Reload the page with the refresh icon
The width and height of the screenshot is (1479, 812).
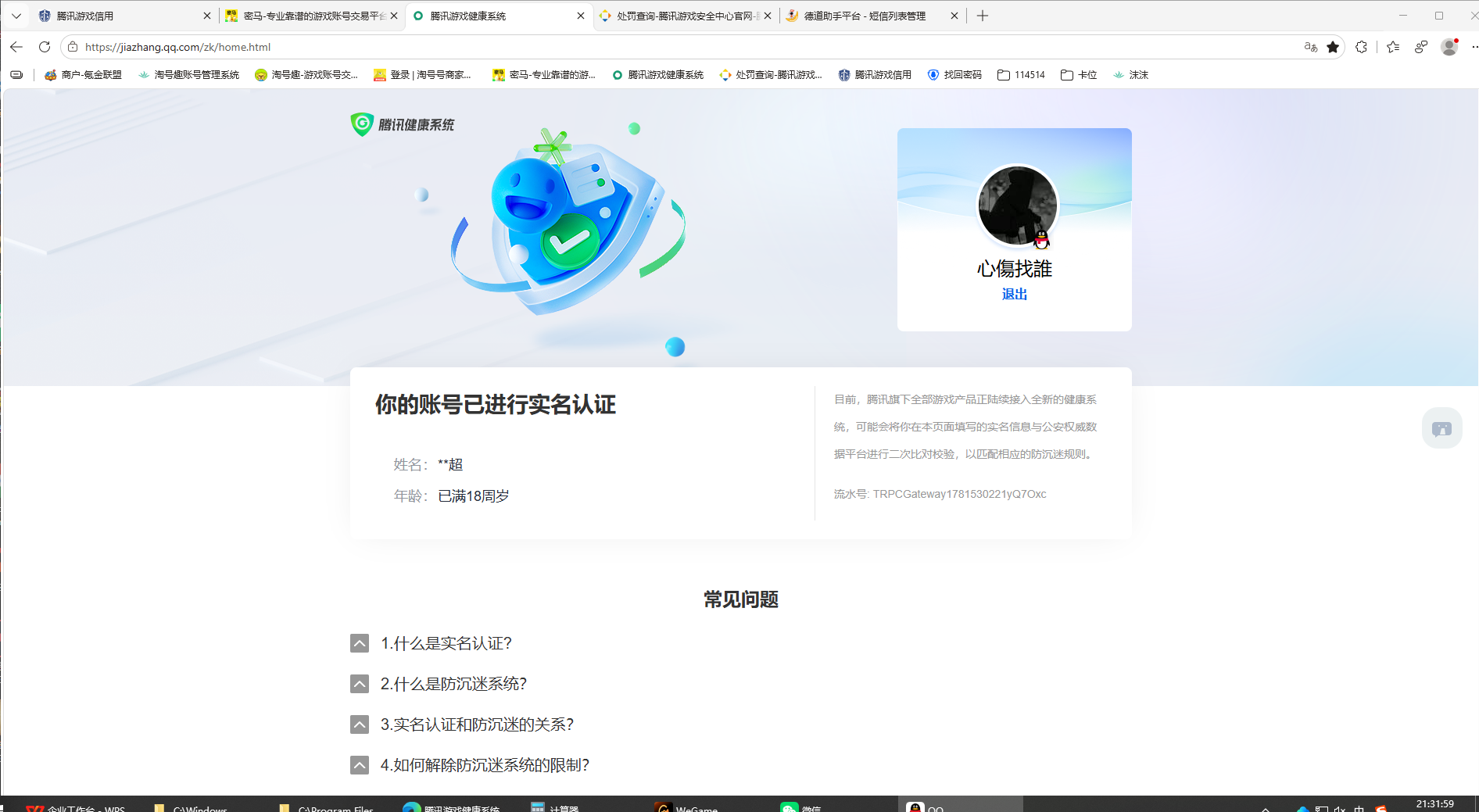(45, 47)
